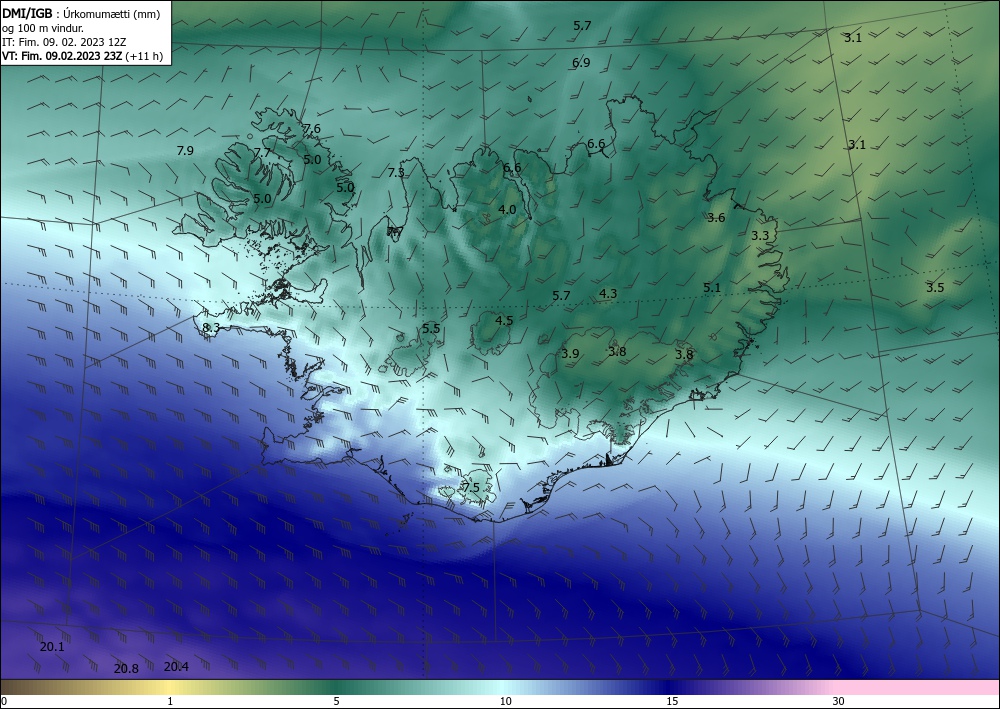The image size is (1000, 709).
Task: Click the '5' tick on the color scale
Action: [x=336, y=701]
